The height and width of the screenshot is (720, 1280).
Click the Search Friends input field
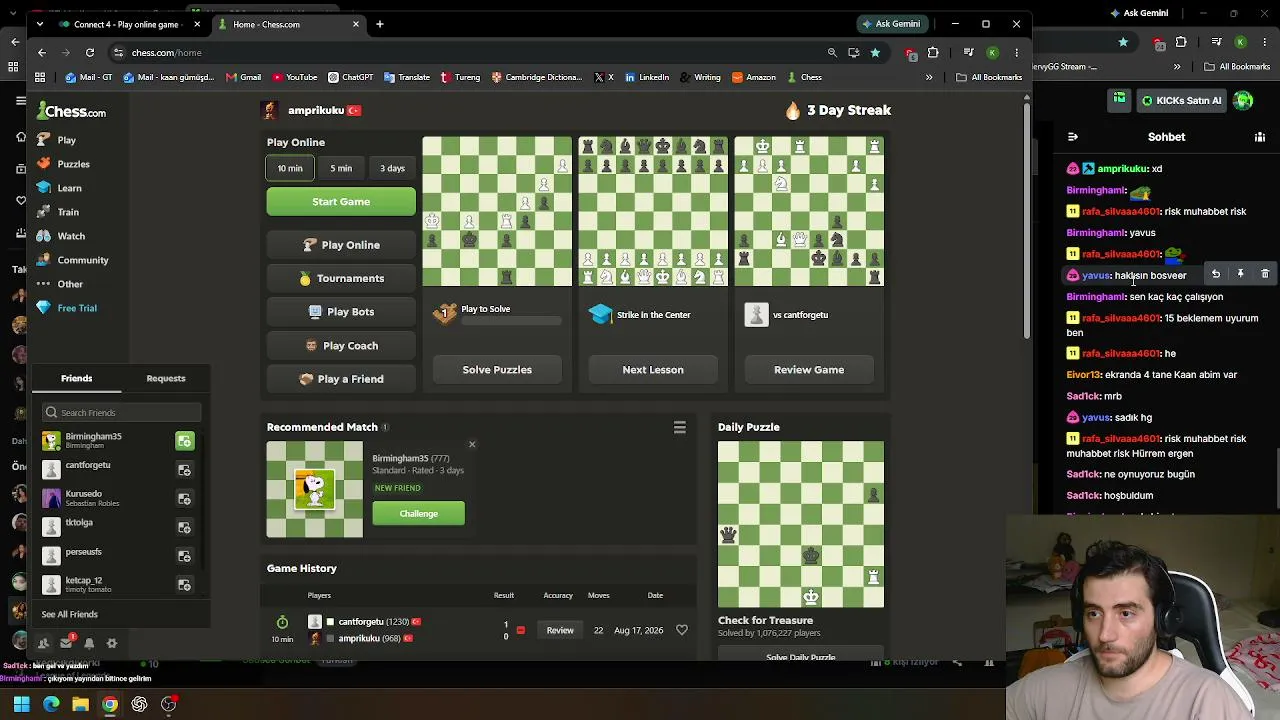[x=121, y=412]
